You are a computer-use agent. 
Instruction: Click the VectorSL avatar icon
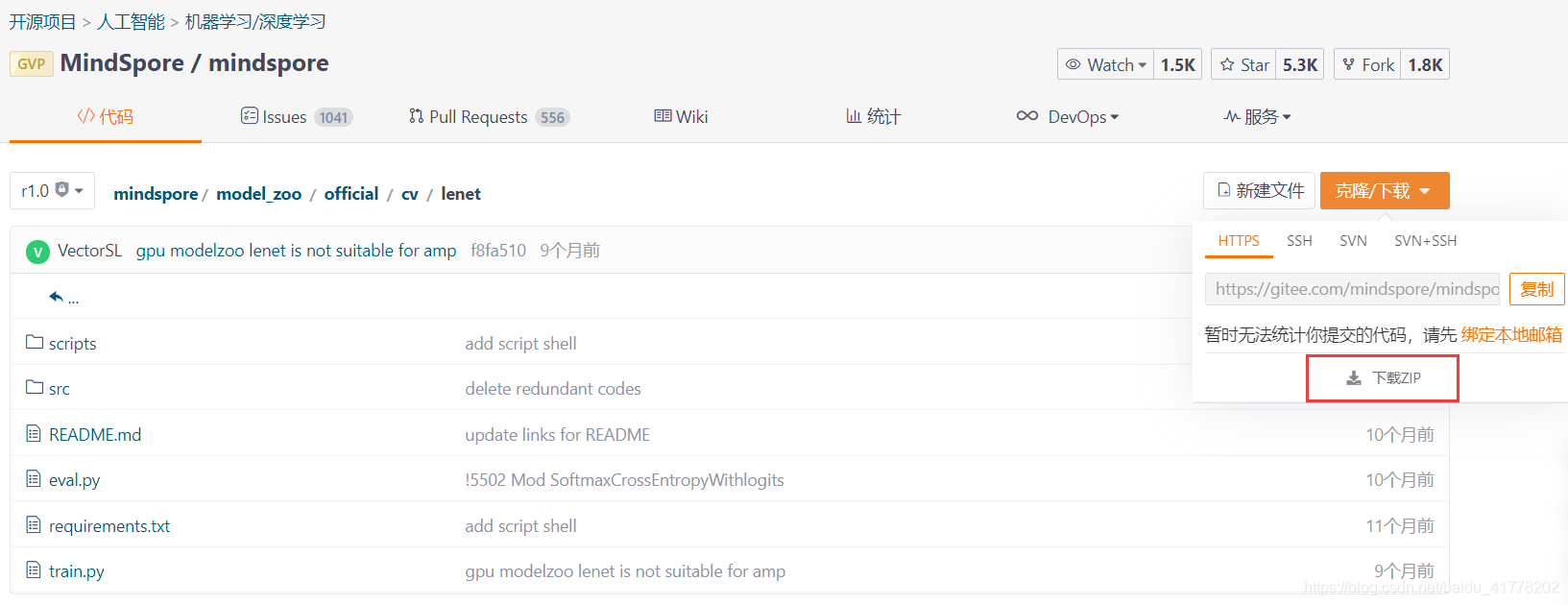tap(37, 252)
